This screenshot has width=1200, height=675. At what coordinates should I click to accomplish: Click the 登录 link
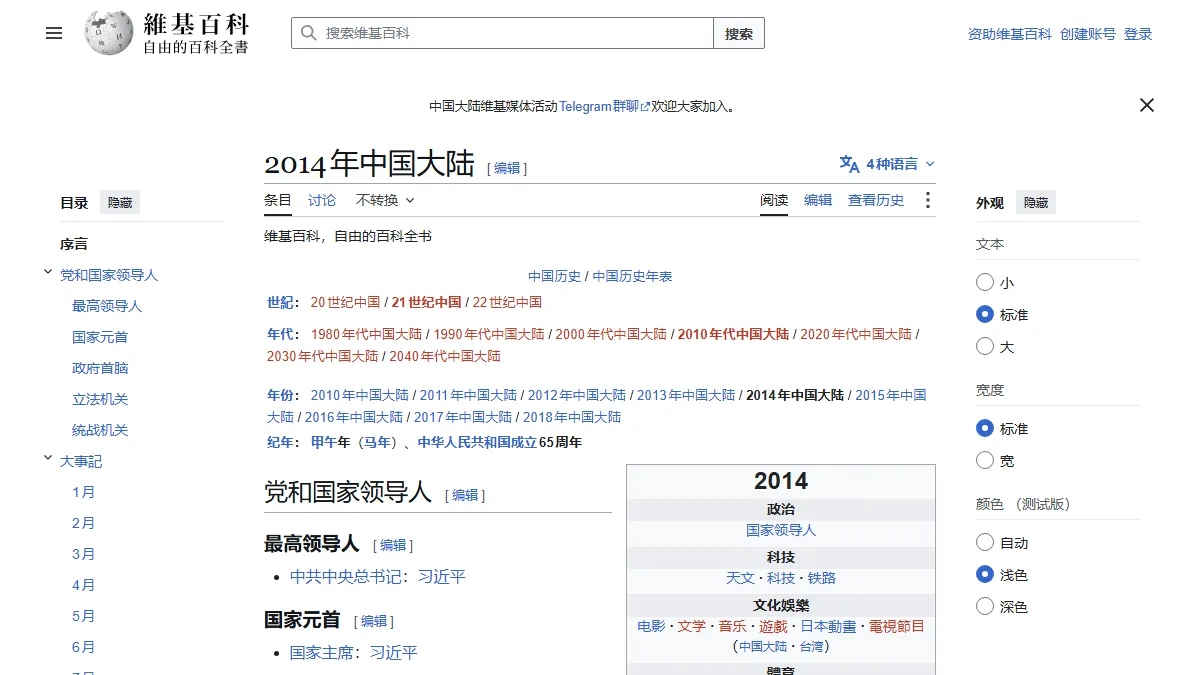[x=1138, y=34]
